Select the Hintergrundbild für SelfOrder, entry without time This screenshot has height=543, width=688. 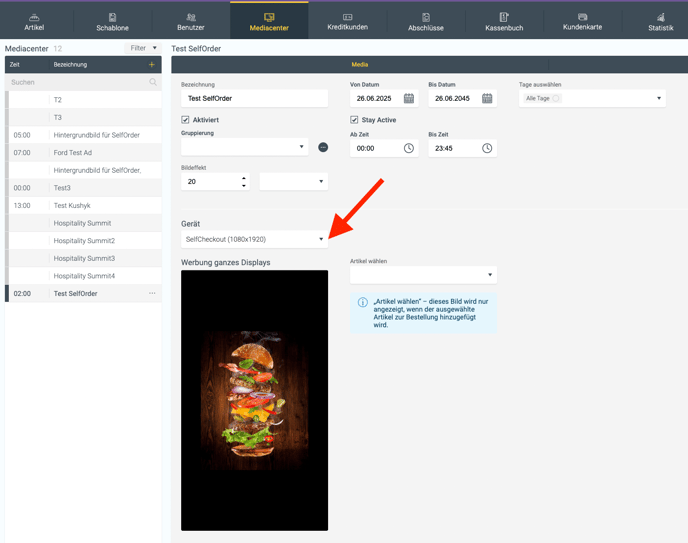coord(83,170)
